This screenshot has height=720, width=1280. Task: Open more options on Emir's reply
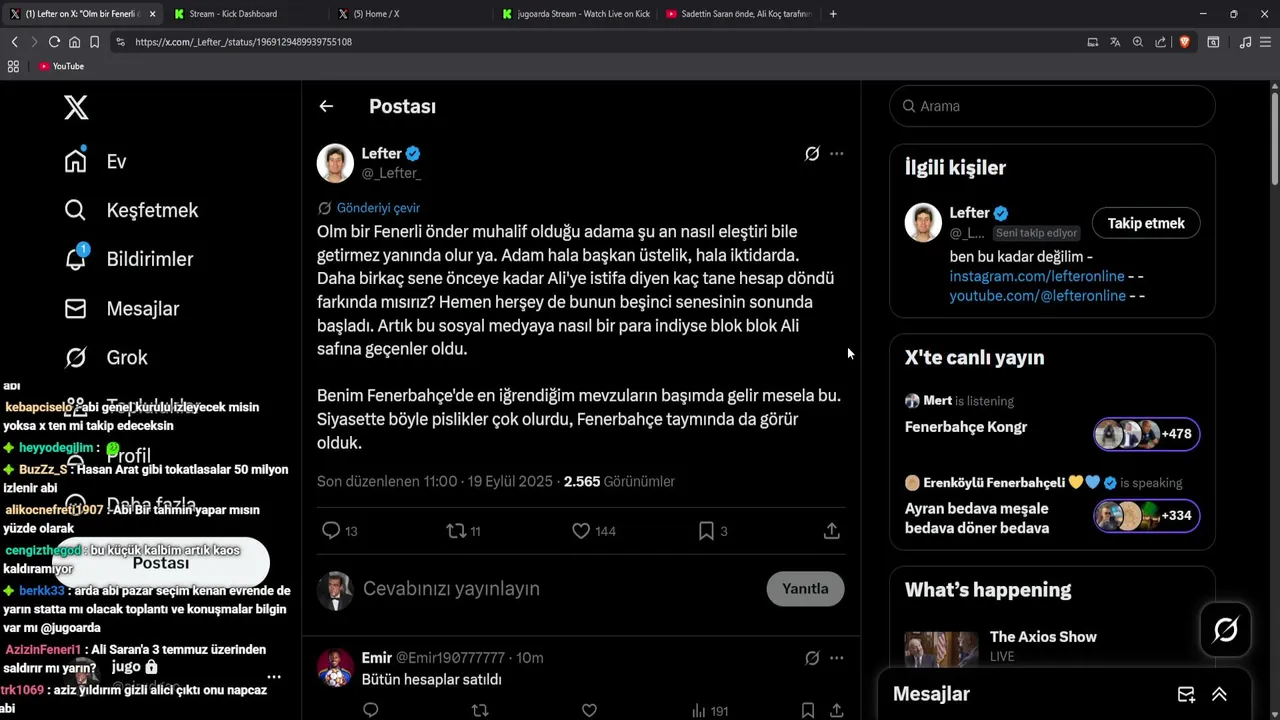(x=837, y=658)
